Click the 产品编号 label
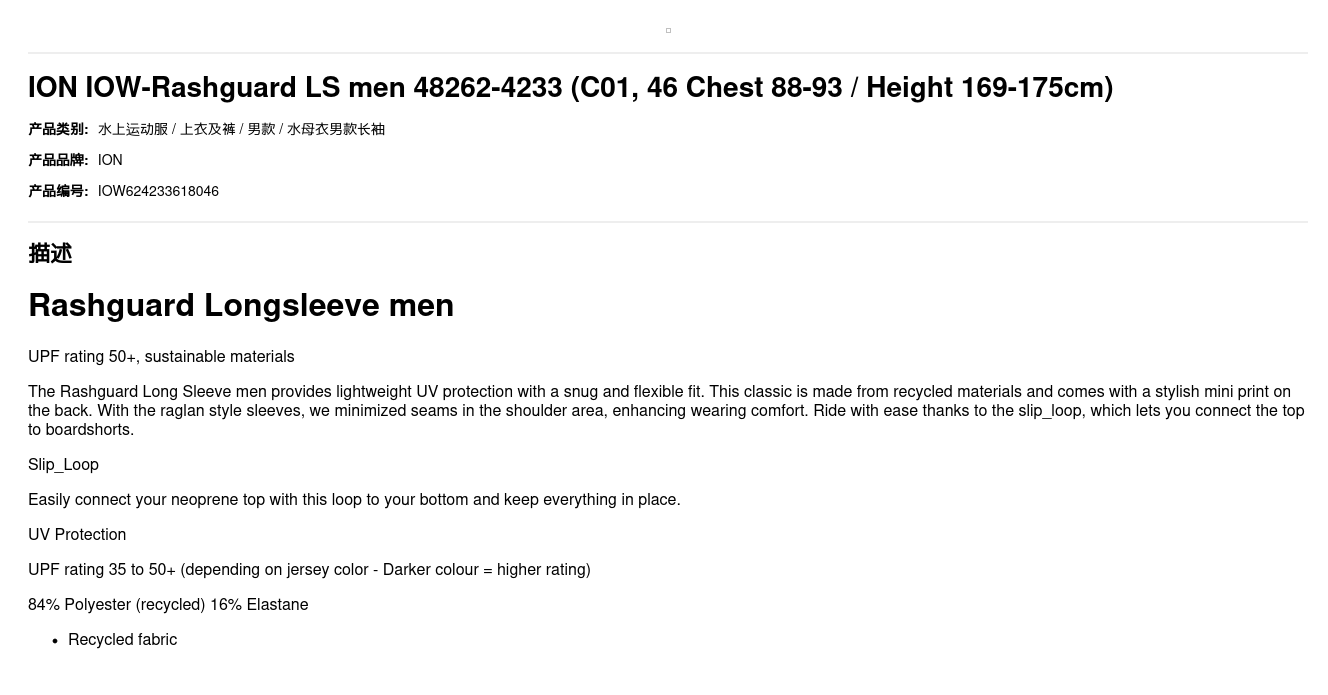Viewport: 1328px width, 695px height. pos(58,191)
